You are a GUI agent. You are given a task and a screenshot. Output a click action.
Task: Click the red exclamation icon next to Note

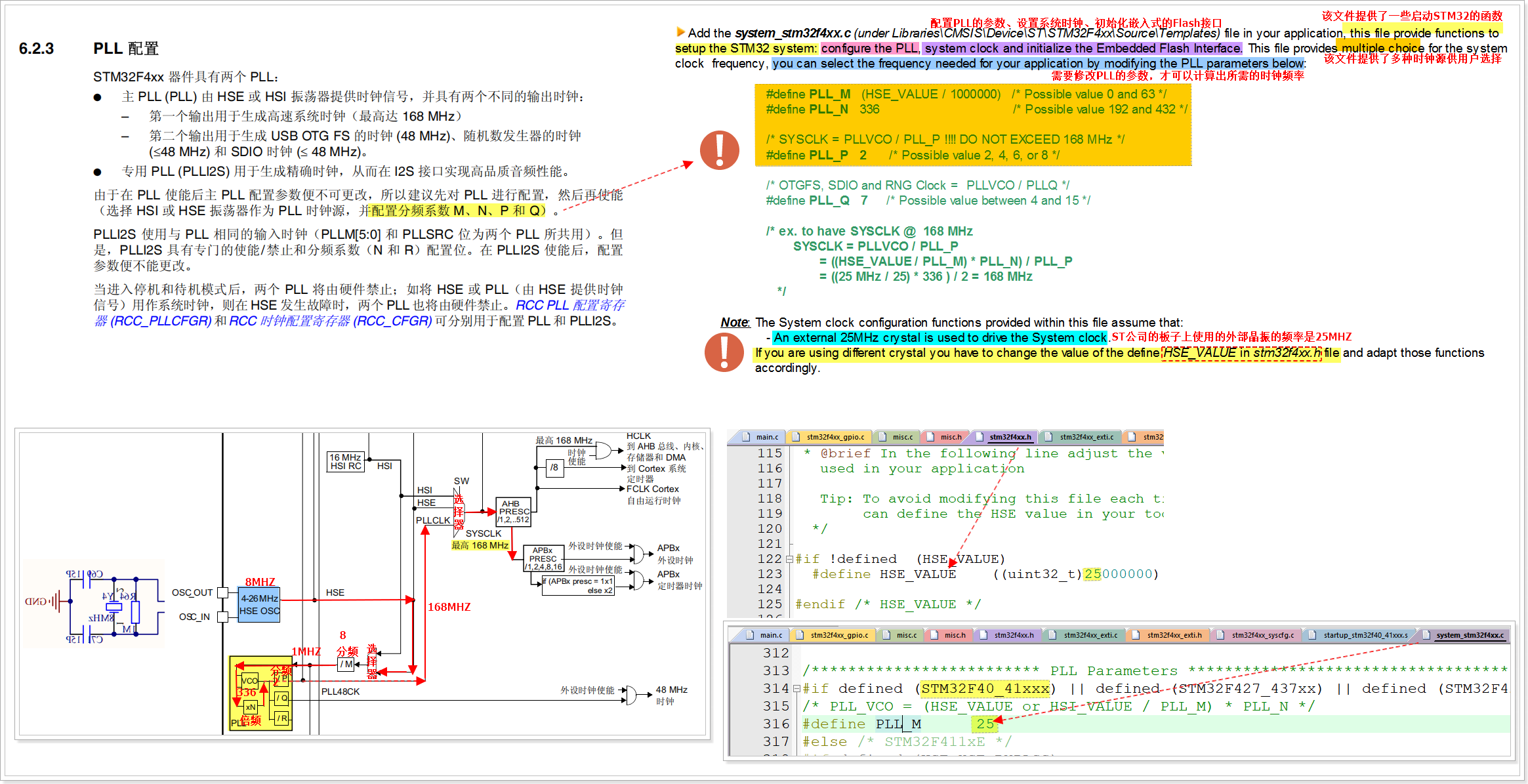(x=724, y=352)
